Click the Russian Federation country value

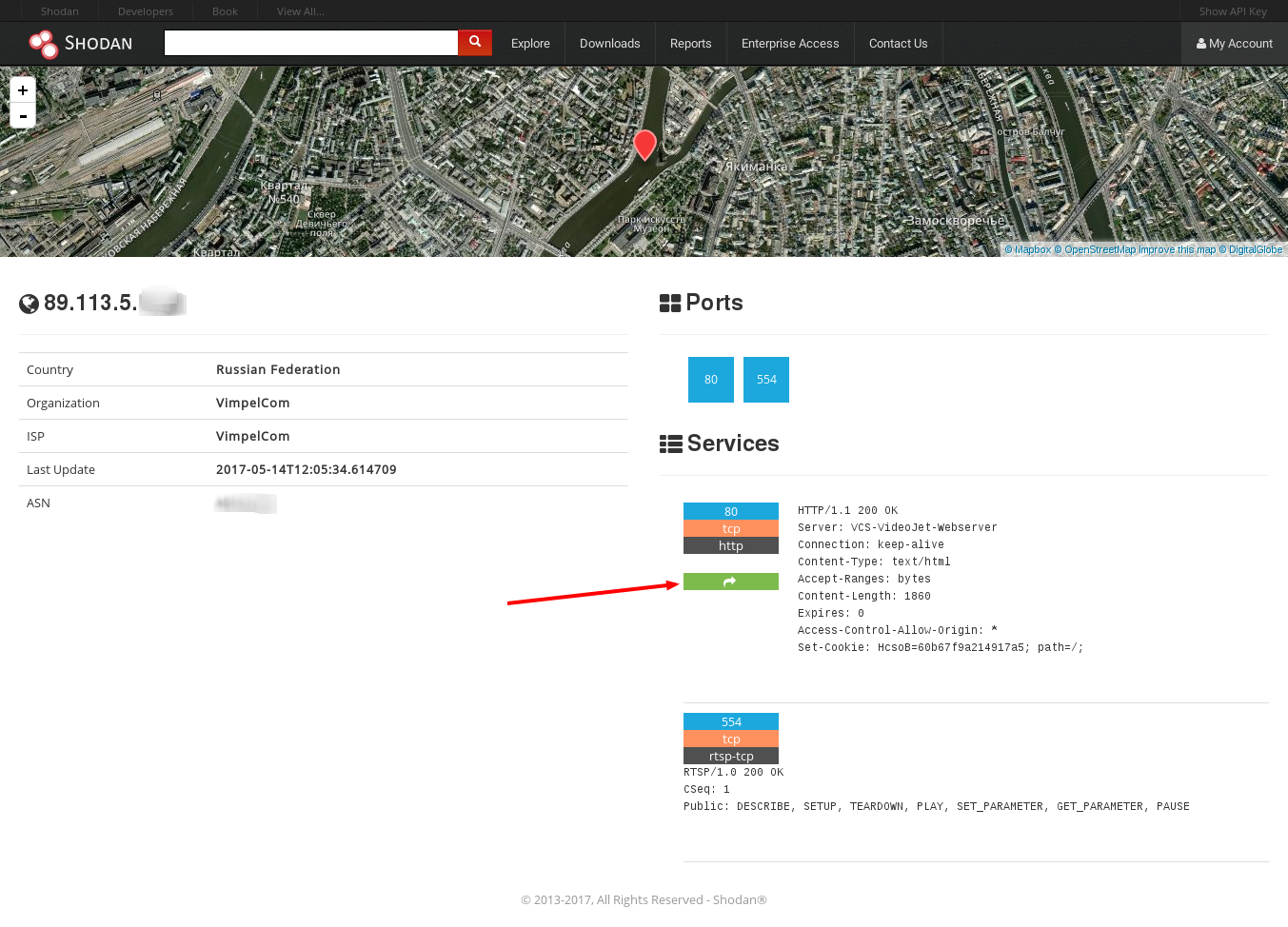click(x=278, y=369)
